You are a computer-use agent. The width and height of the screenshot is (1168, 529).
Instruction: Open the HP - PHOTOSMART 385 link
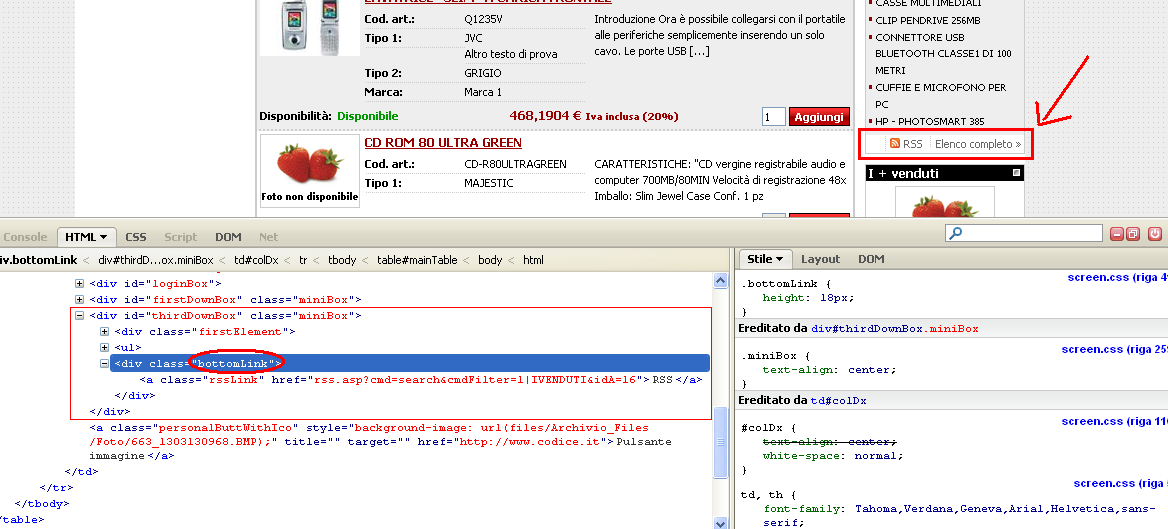930,121
